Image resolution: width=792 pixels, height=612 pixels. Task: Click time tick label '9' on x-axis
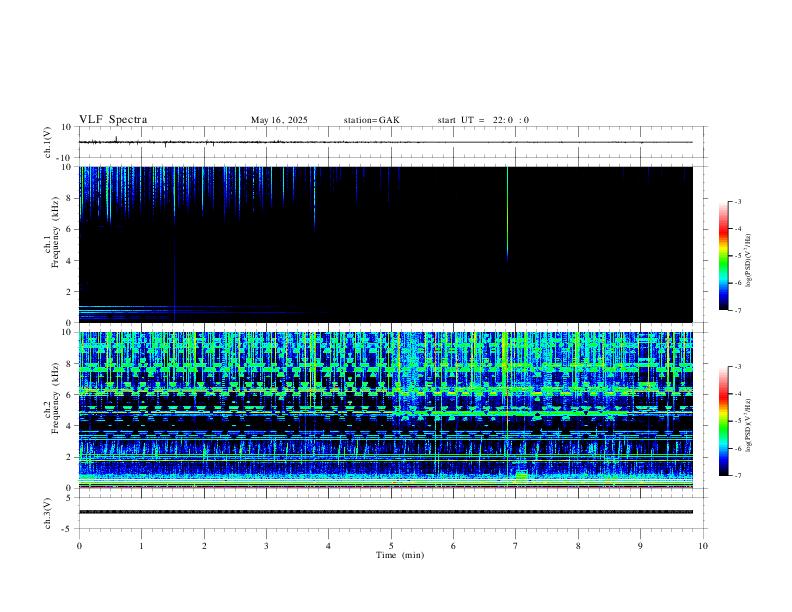[x=640, y=546]
